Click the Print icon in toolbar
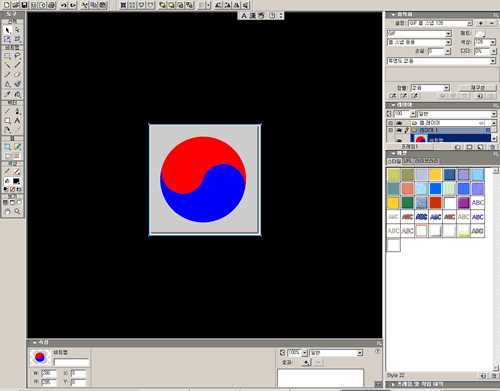Screen dimensions: 500x391 (x=51, y=5)
